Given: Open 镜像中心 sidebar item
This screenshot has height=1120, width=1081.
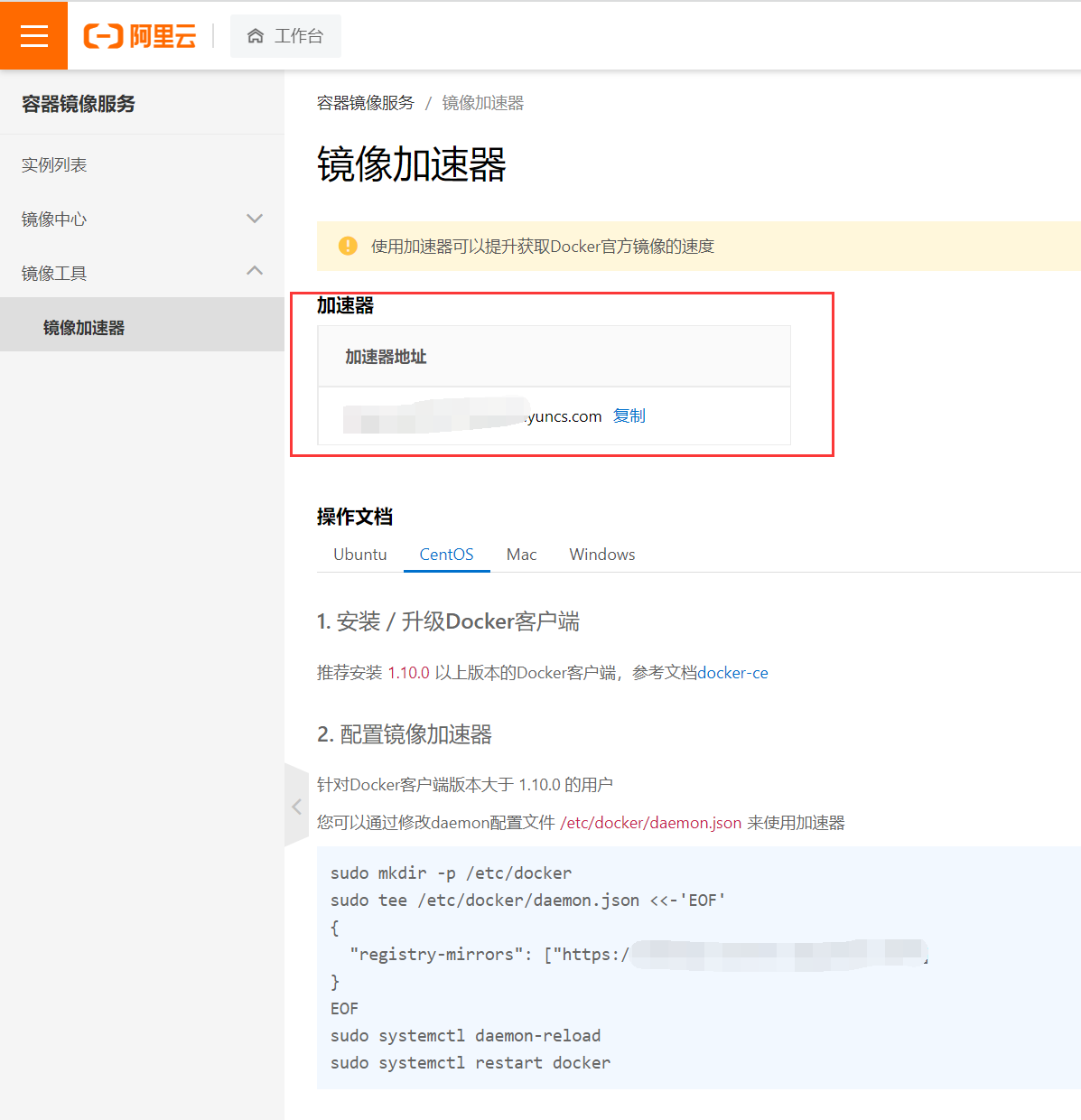Looking at the screenshot, I should click(x=54, y=219).
